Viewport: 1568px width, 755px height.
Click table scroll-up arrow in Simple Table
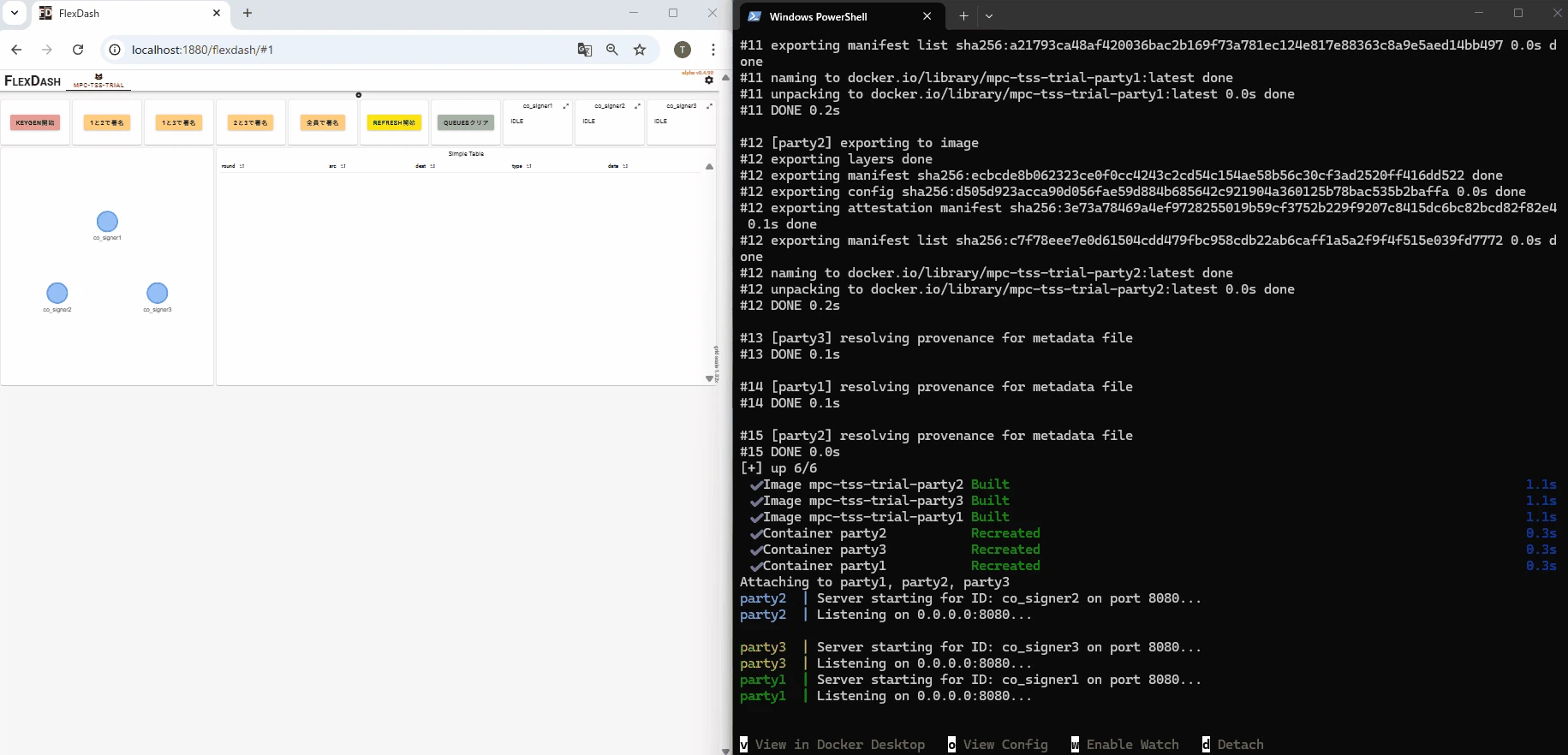tap(709, 167)
